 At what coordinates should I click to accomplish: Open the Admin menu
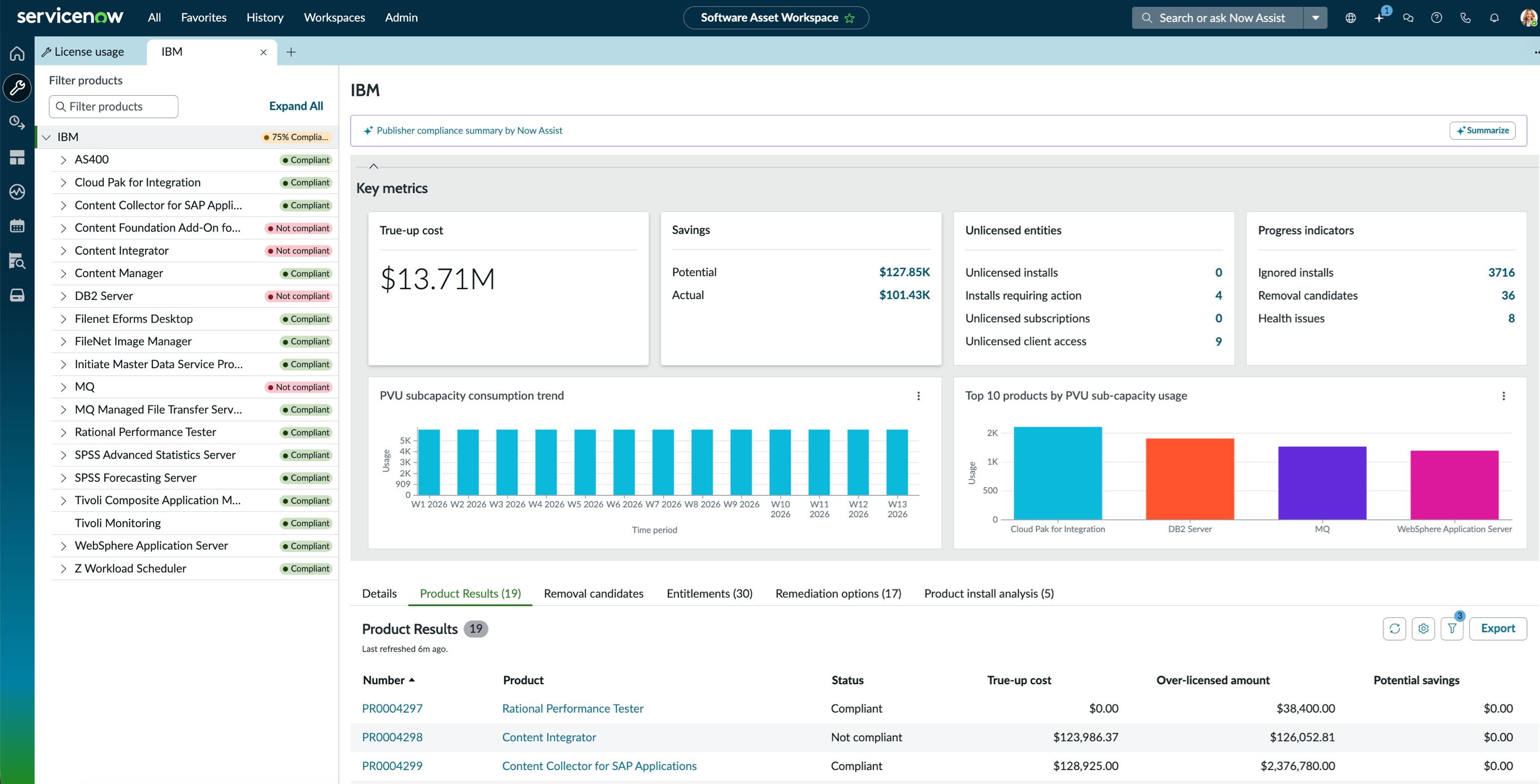[x=401, y=18]
